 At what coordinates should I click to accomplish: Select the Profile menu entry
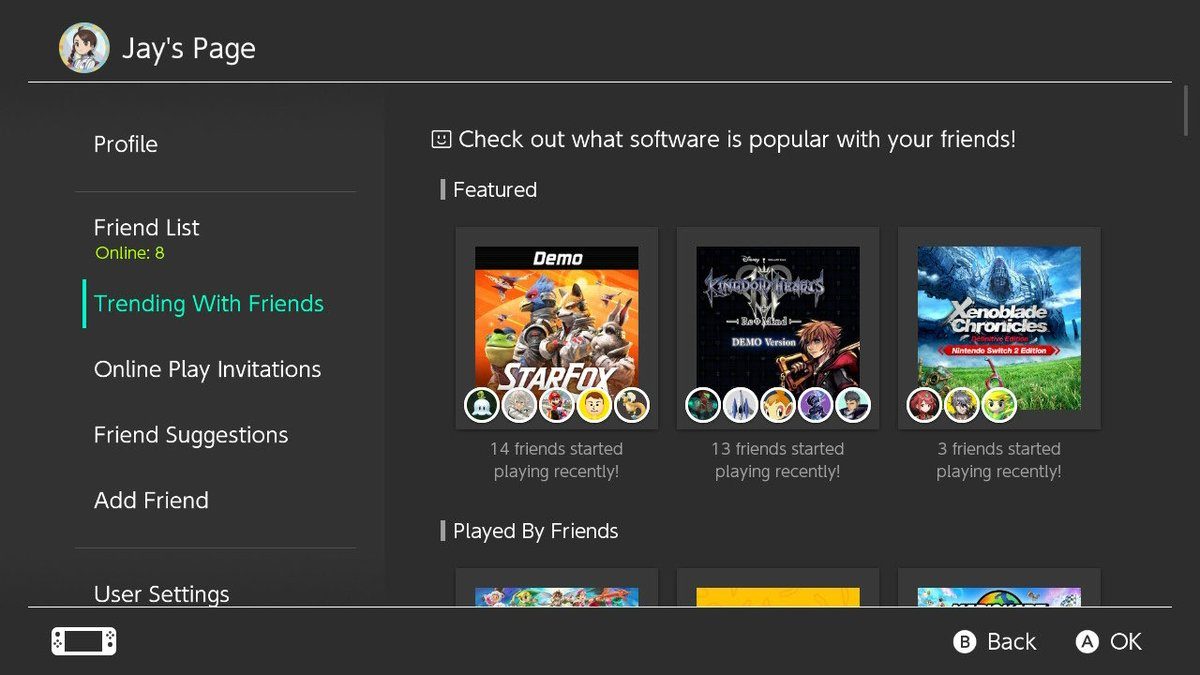[126, 144]
